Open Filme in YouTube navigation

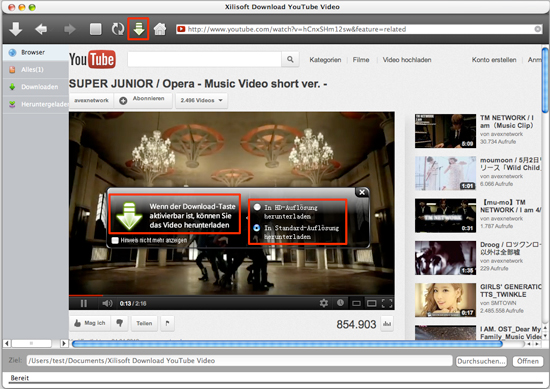coord(361,60)
